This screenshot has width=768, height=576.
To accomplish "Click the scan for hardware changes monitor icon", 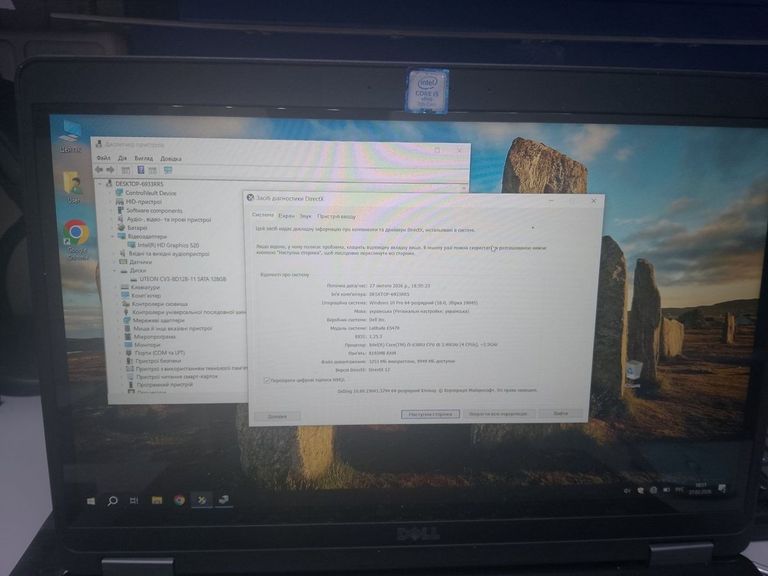I will click(x=168, y=170).
